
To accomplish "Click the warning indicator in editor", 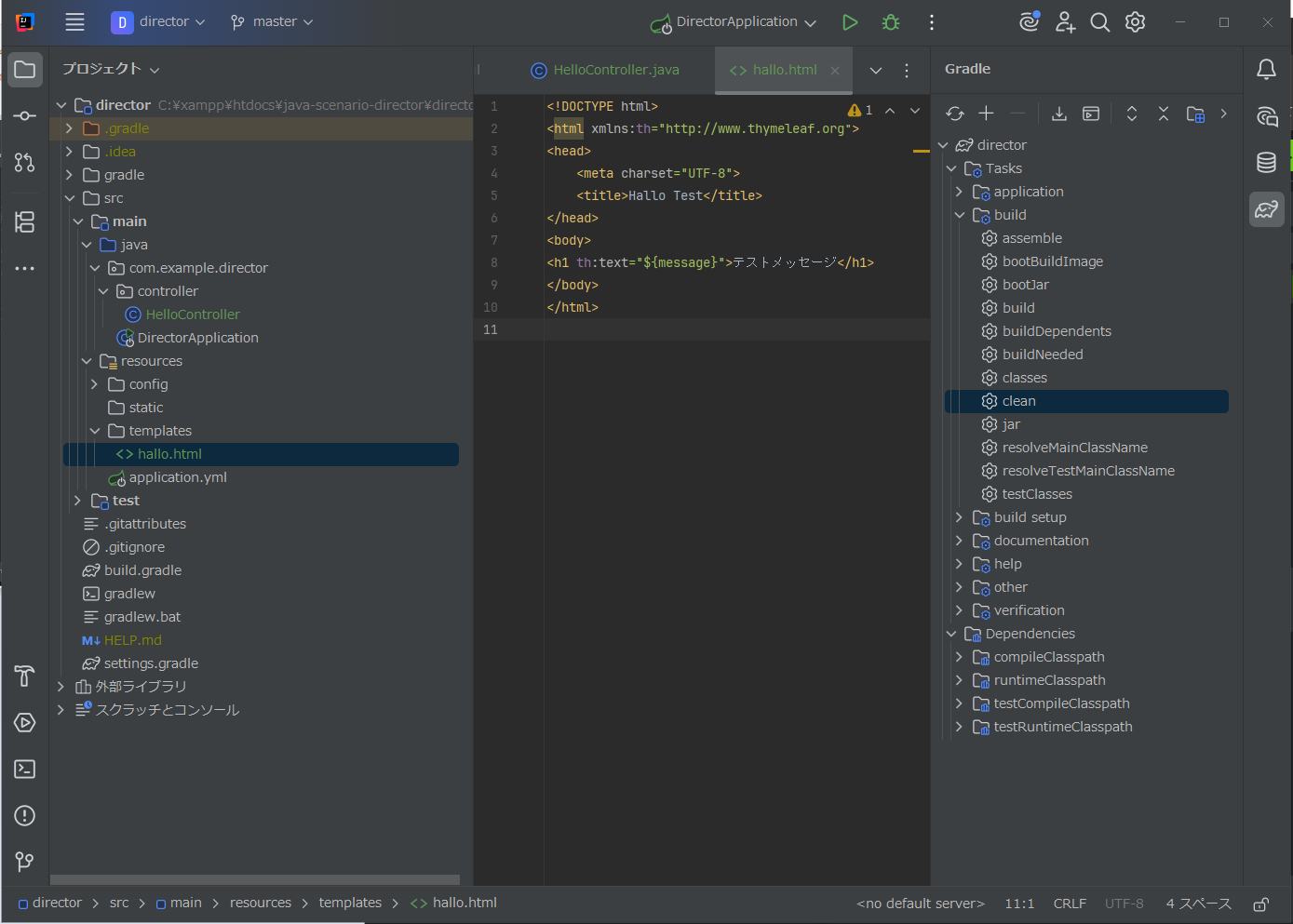I will [x=860, y=111].
